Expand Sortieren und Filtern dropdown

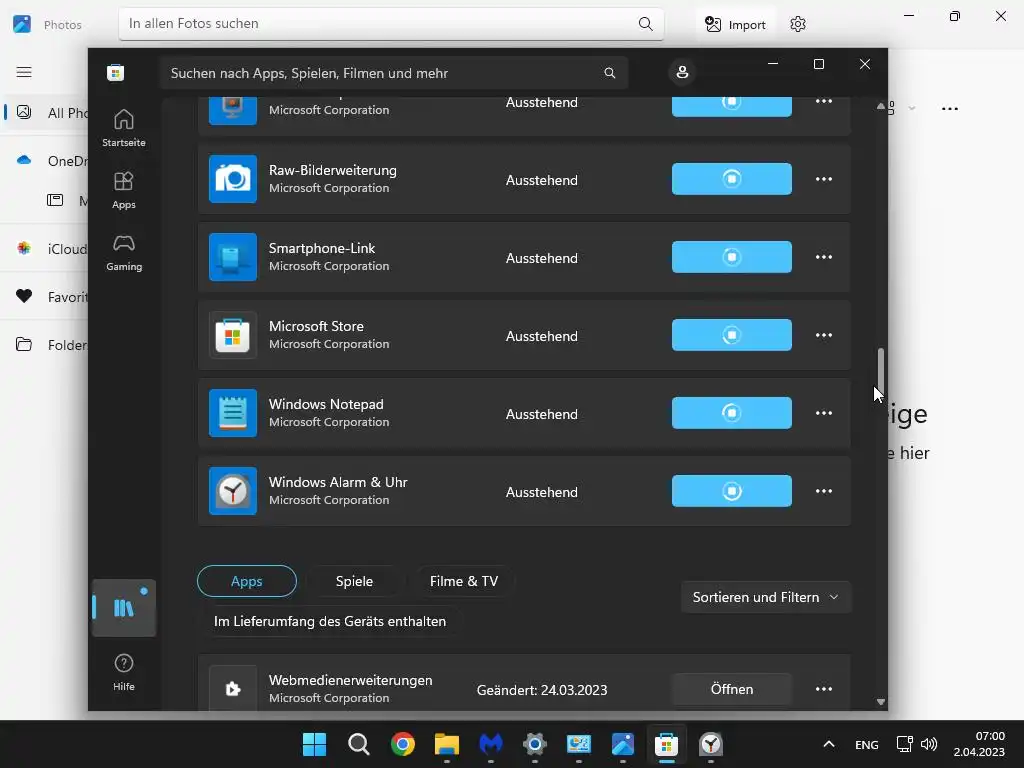765,597
